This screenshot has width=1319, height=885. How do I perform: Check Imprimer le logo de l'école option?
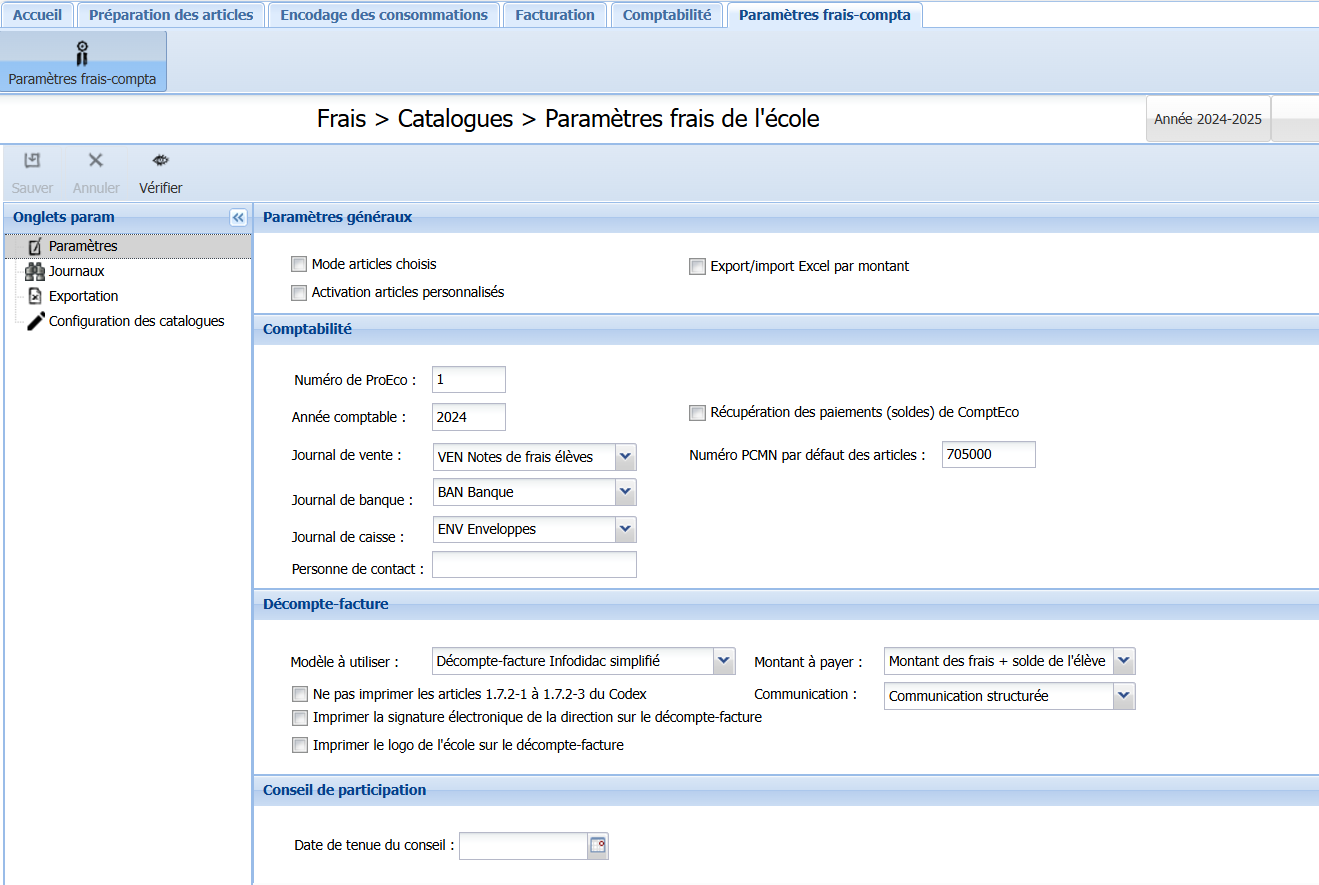(x=299, y=745)
